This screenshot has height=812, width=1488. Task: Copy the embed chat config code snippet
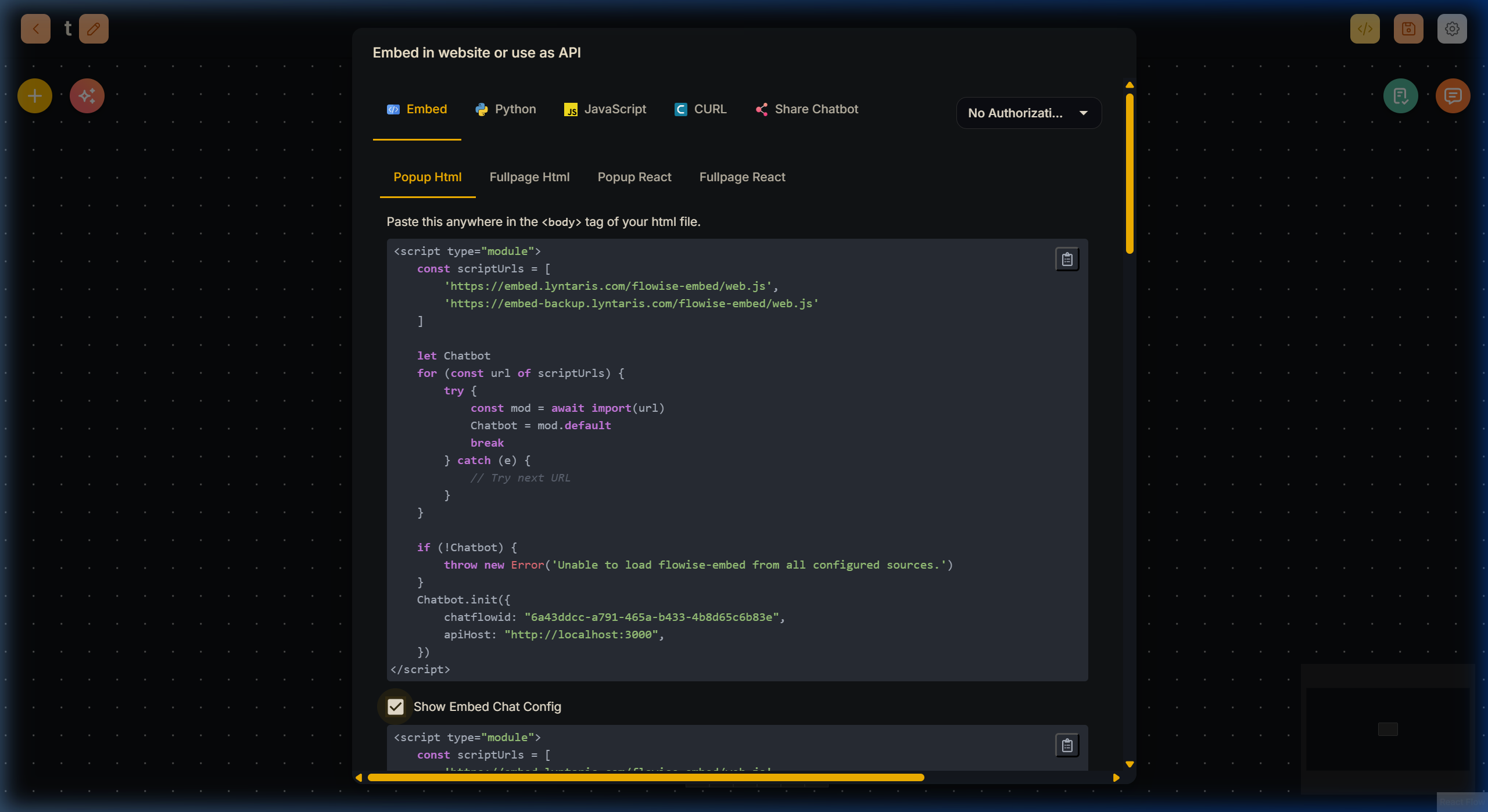tap(1067, 745)
